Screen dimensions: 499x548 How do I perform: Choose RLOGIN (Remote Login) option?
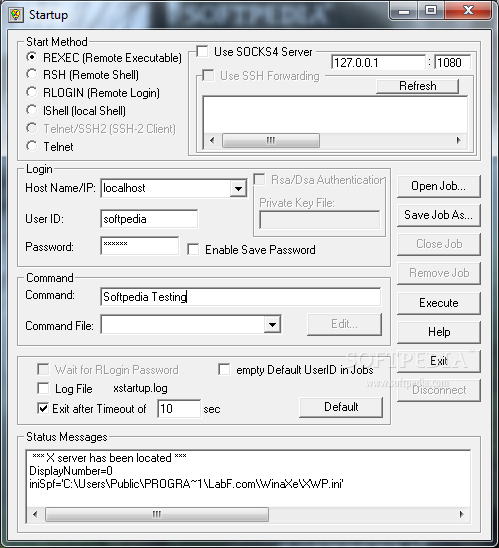point(31,92)
